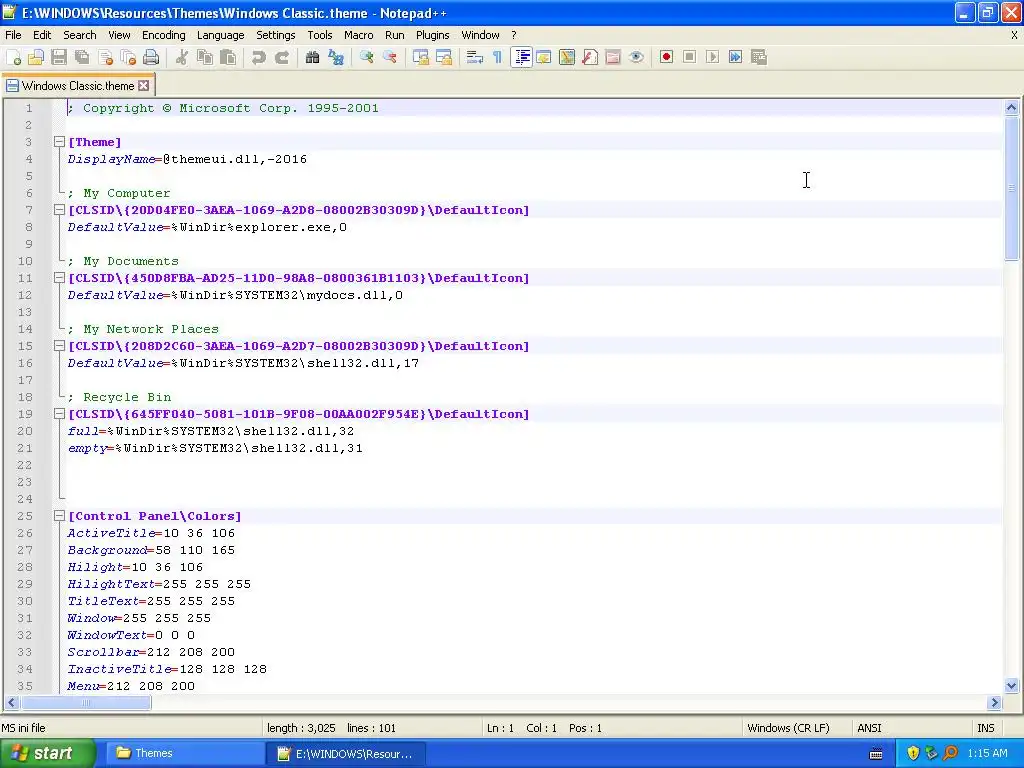The height and width of the screenshot is (768, 1024).
Task: Click the user-defined language dialog icon
Action: [544, 57]
